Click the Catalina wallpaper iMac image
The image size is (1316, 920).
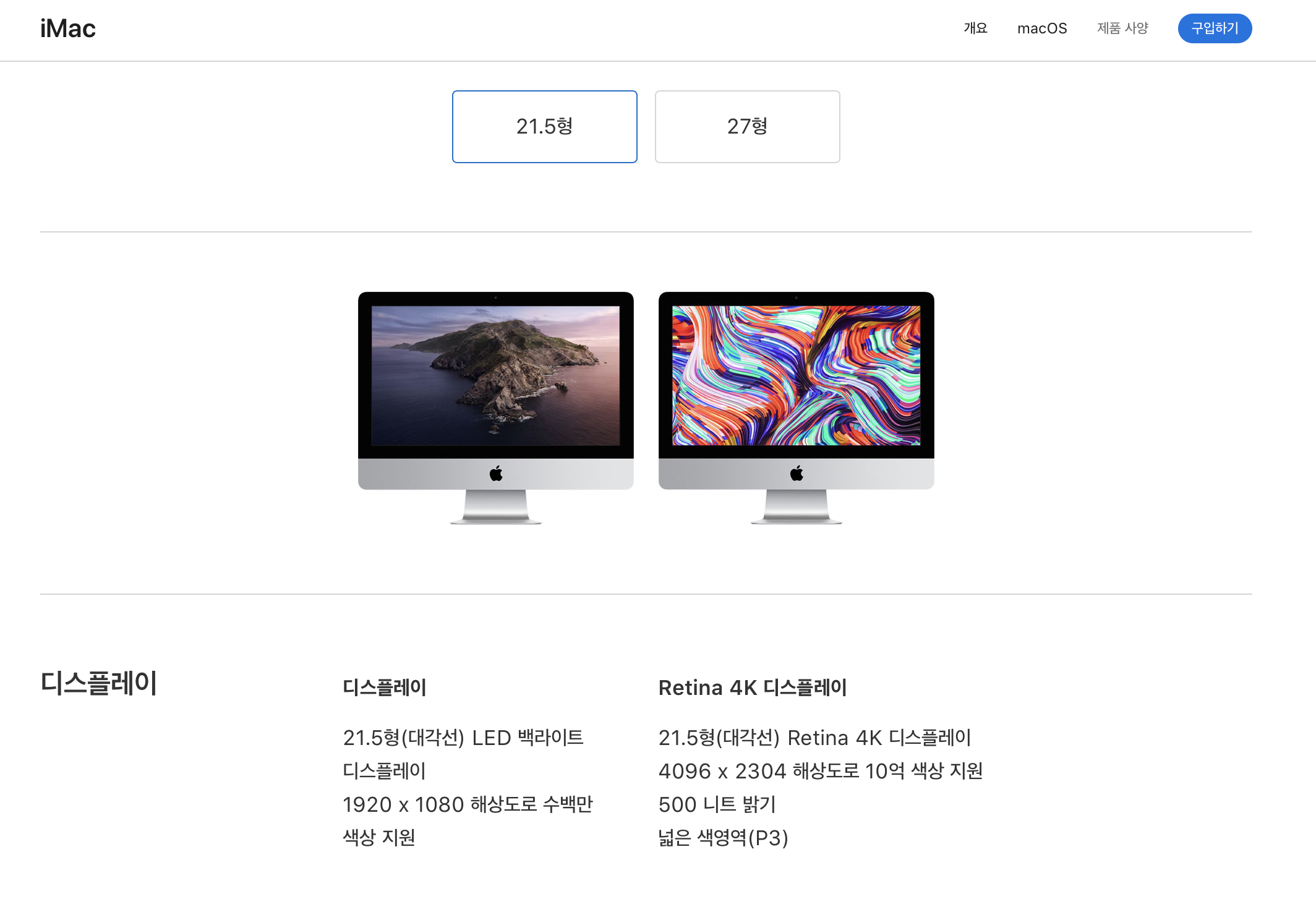[495, 375]
